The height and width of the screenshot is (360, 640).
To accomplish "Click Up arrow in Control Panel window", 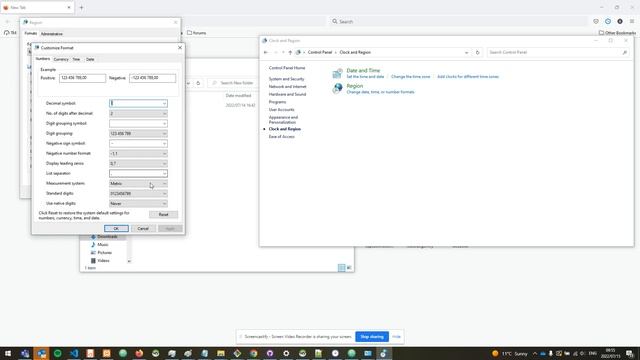I will tap(290, 52).
